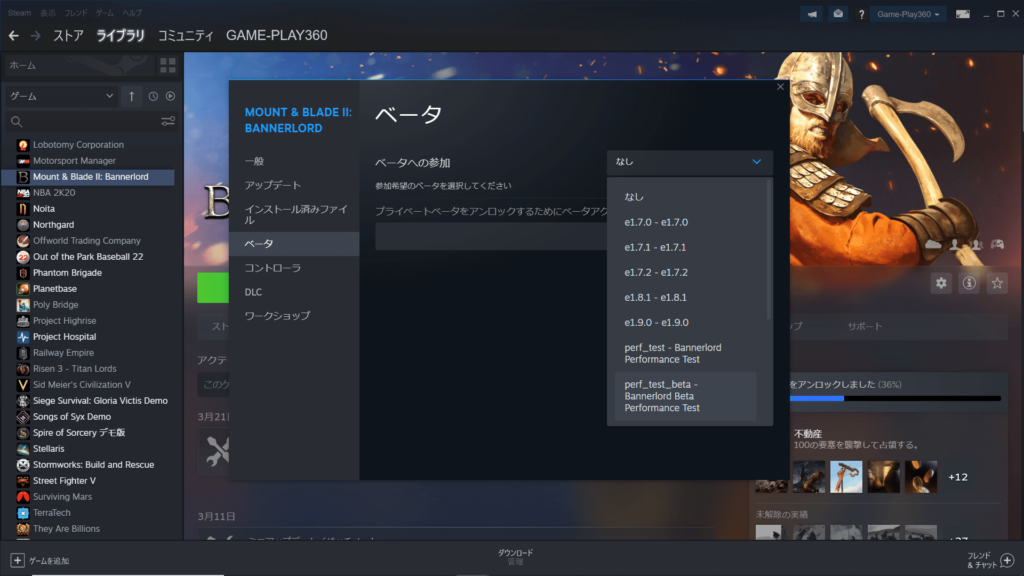Open the DLC properties tab

coord(294,292)
